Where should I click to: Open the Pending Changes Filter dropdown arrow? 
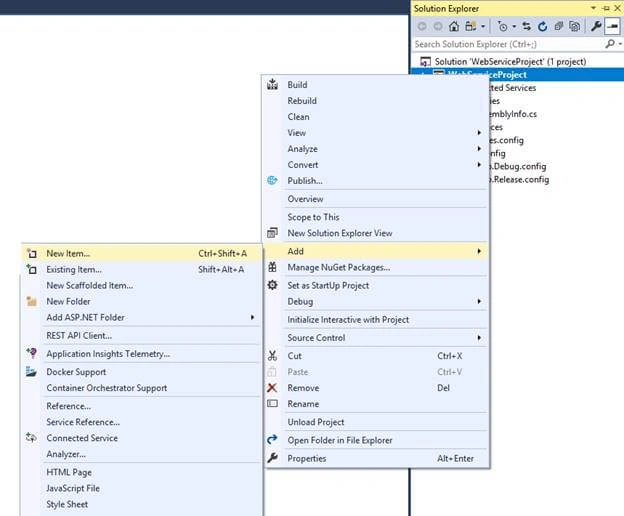(x=514, y=26)
